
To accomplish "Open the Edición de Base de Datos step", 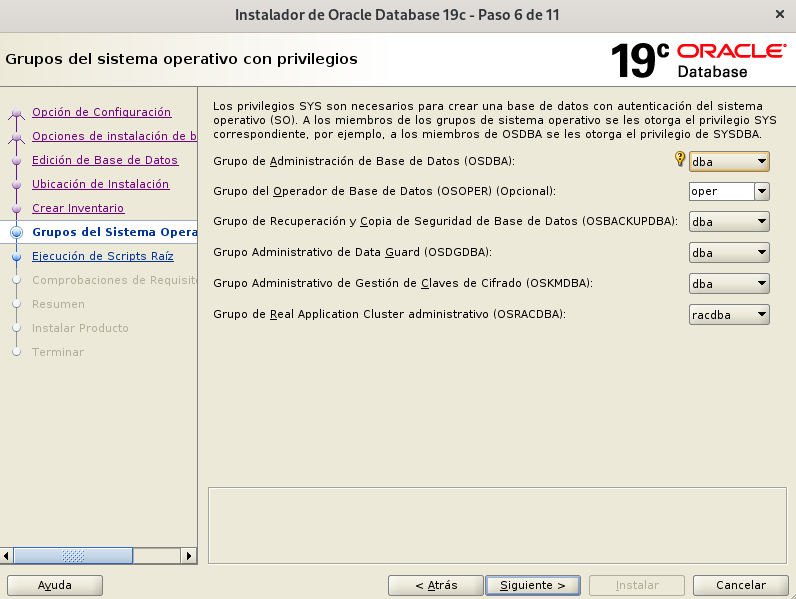I will [x=105, y=160].
